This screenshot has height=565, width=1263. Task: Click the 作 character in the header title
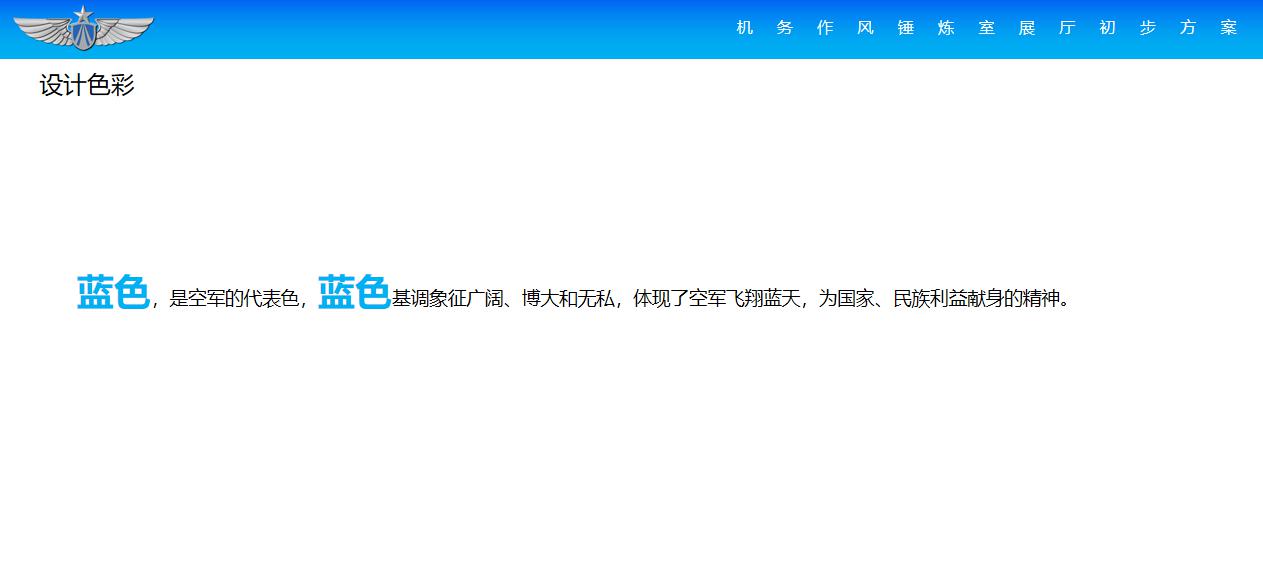click(x=825, y=28)
